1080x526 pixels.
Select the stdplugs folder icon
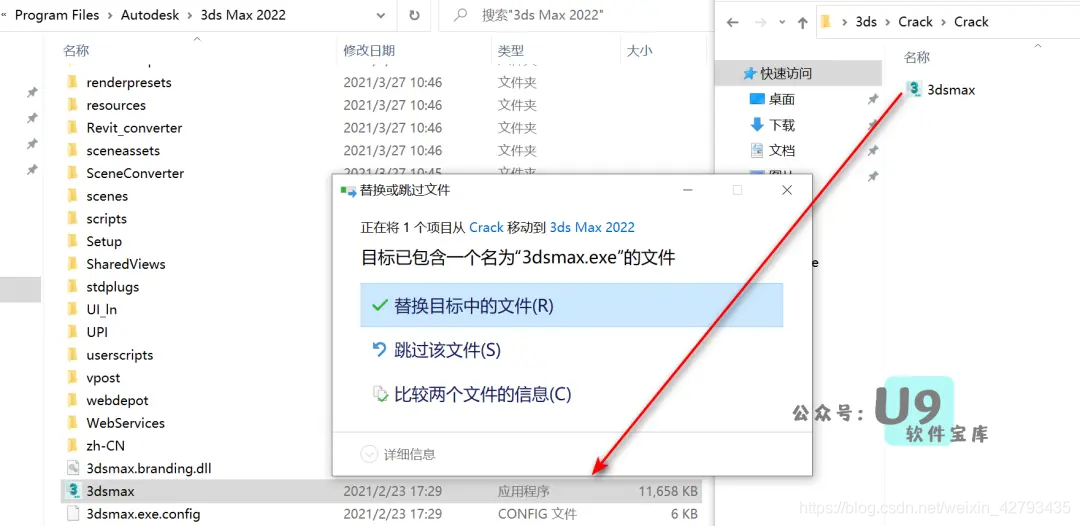72,286
